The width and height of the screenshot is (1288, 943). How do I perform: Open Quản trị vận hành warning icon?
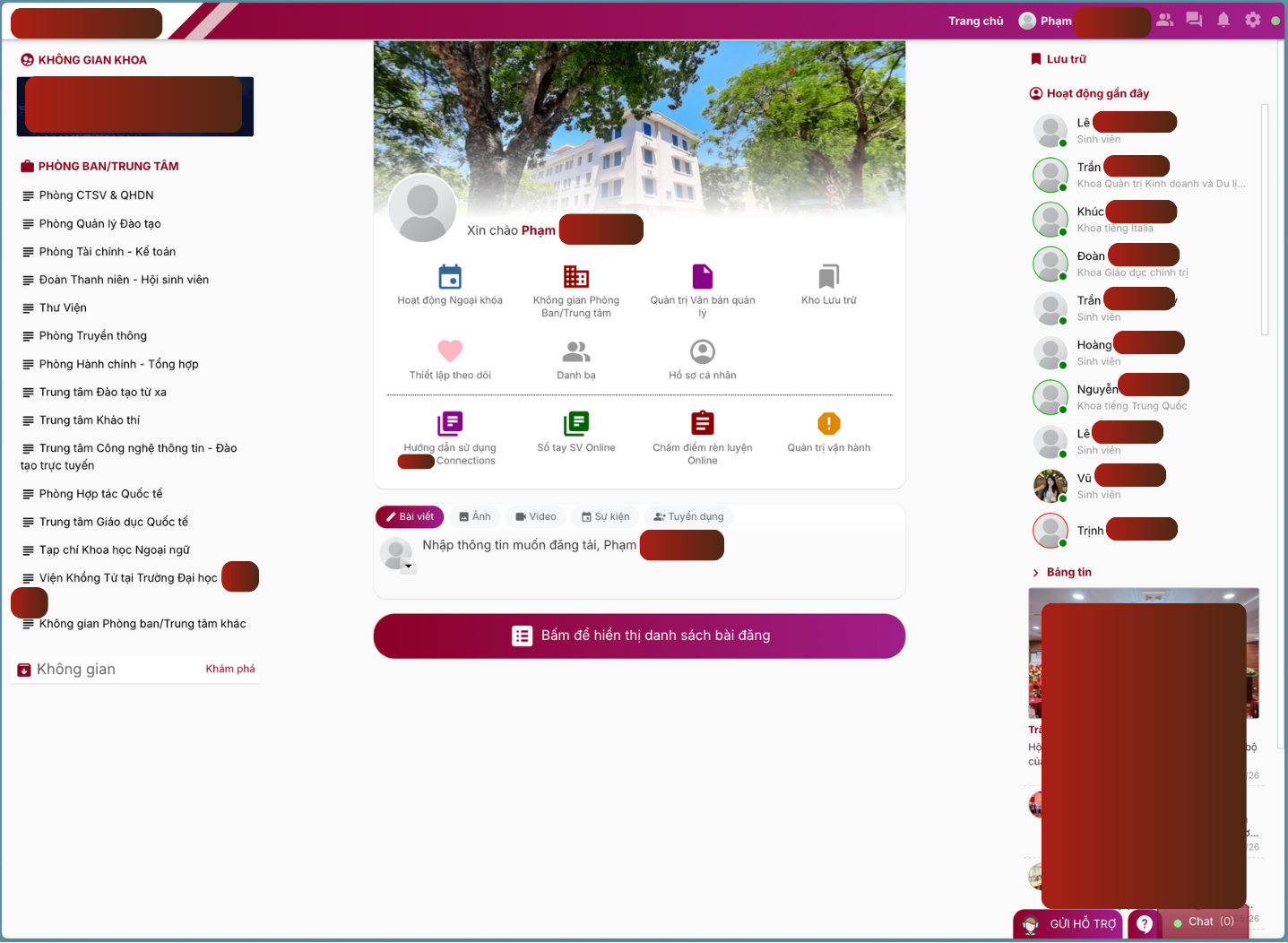pos(829,423)
